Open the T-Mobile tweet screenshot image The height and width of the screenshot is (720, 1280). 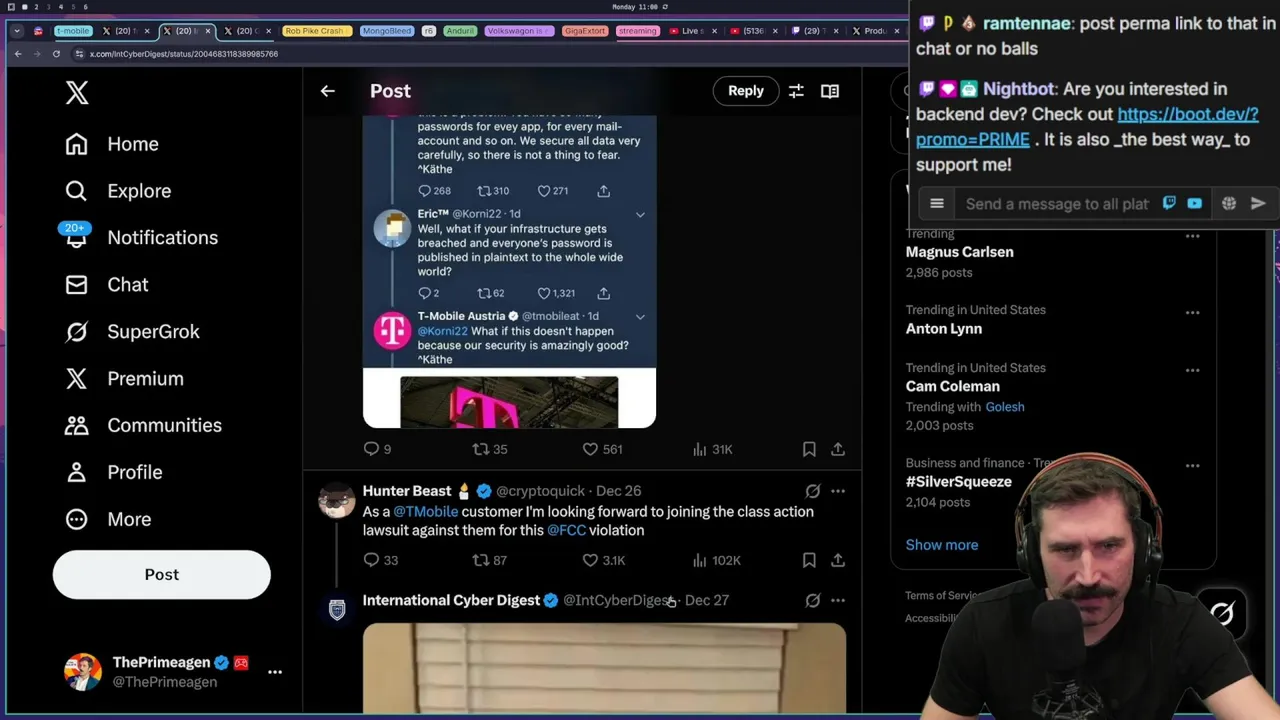pos(509,271)
